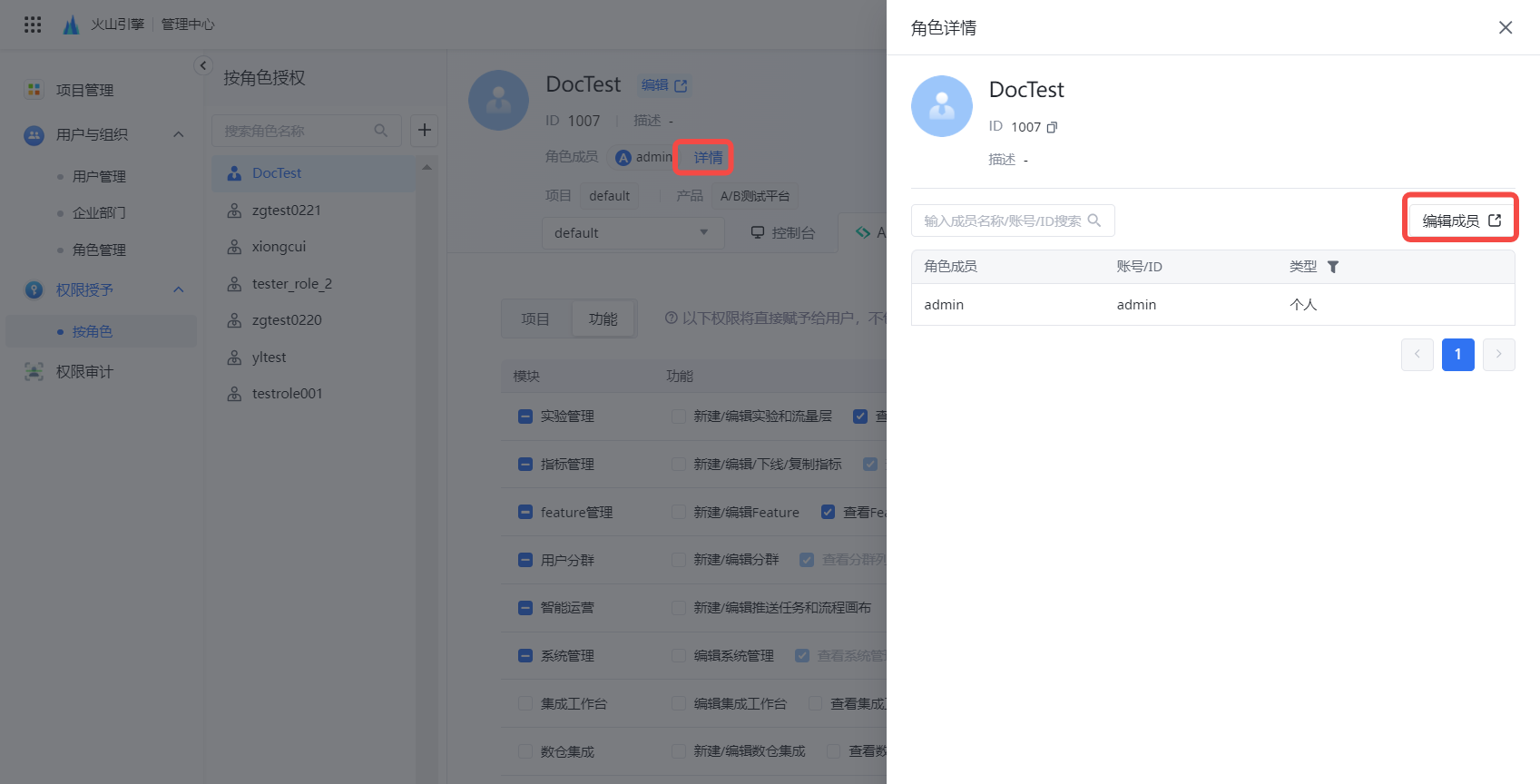
Task: Click the 用户与组织 sidebar icon
Action: [34, 135]
